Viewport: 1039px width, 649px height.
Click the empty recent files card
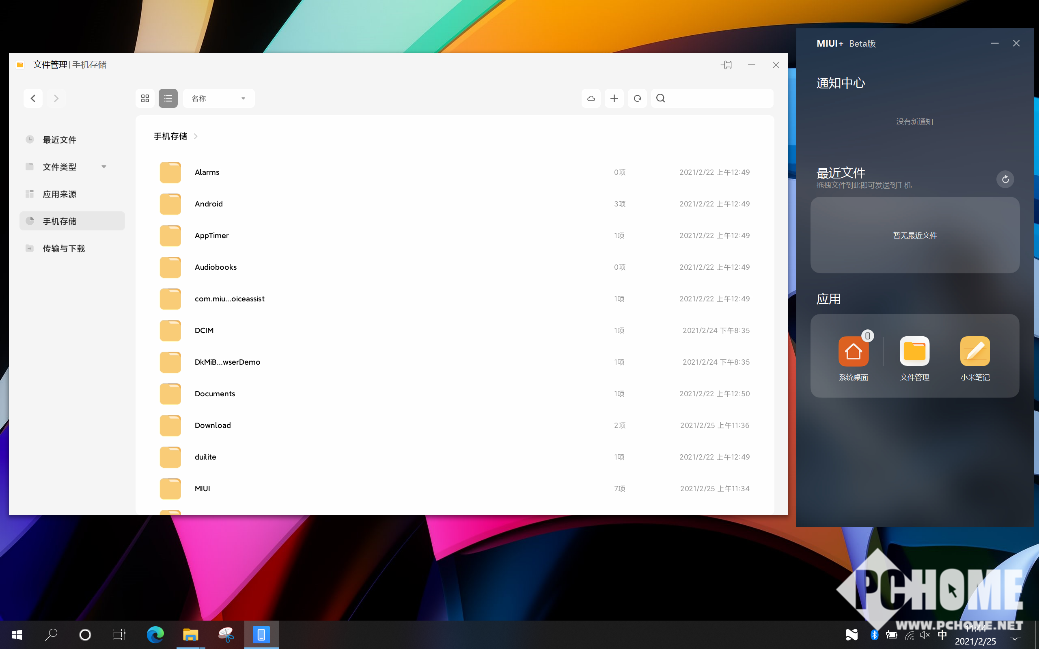click(915, 235)
